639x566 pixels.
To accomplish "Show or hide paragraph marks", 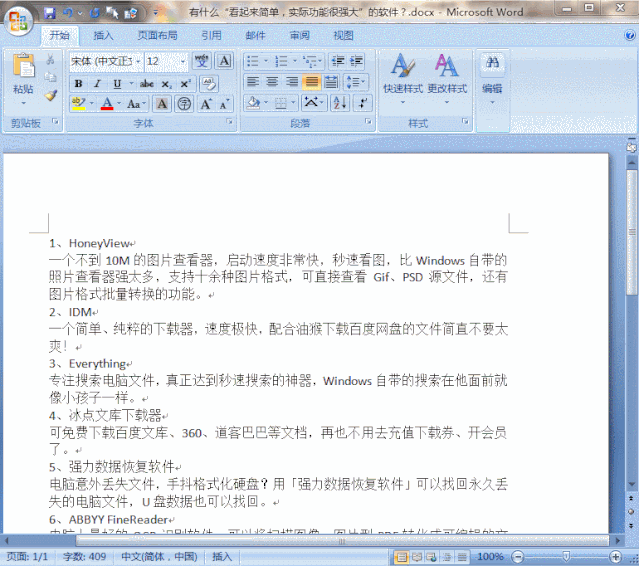I will click(x=363, y=104).
